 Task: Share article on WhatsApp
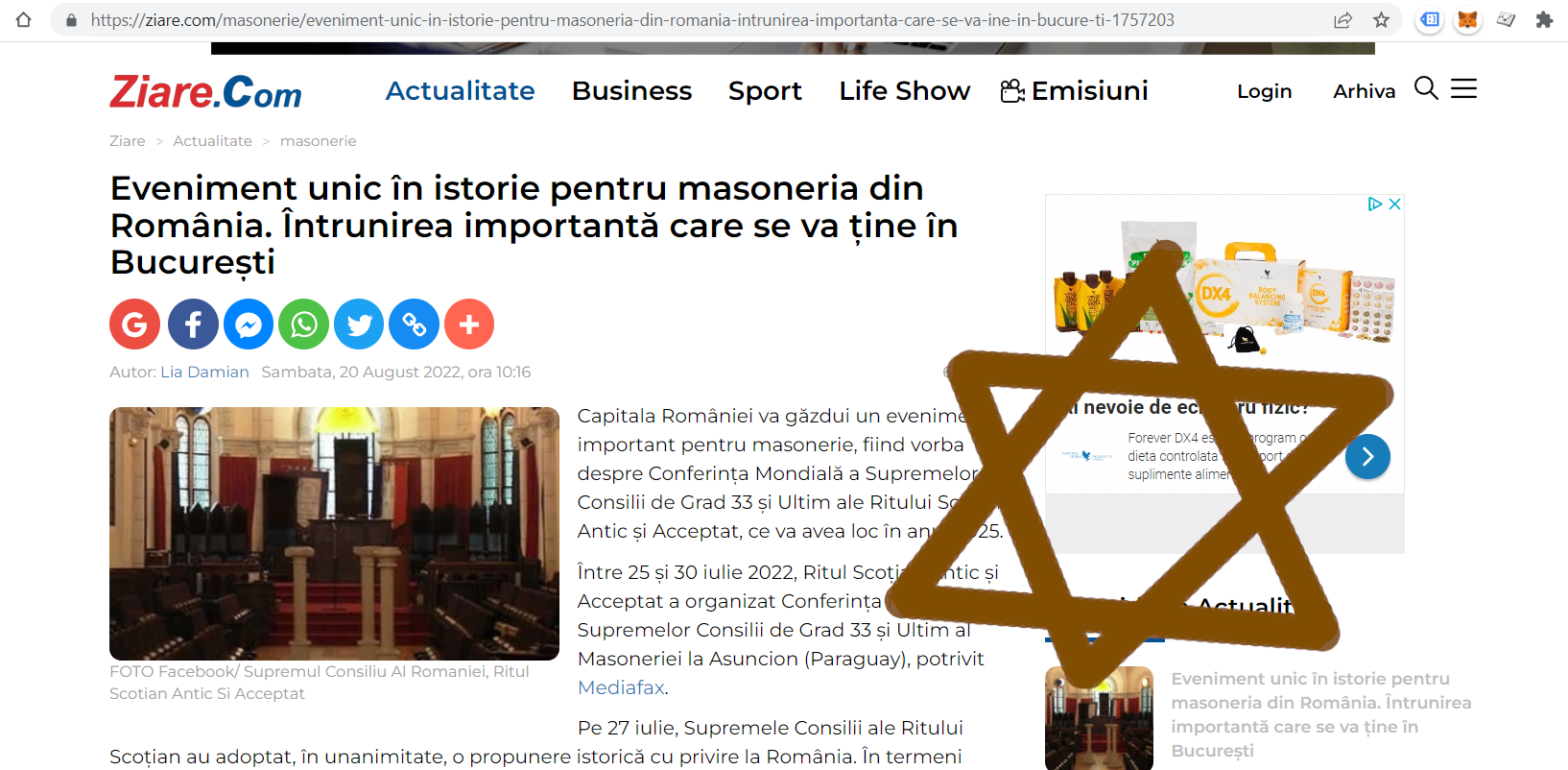coord(304,324)
